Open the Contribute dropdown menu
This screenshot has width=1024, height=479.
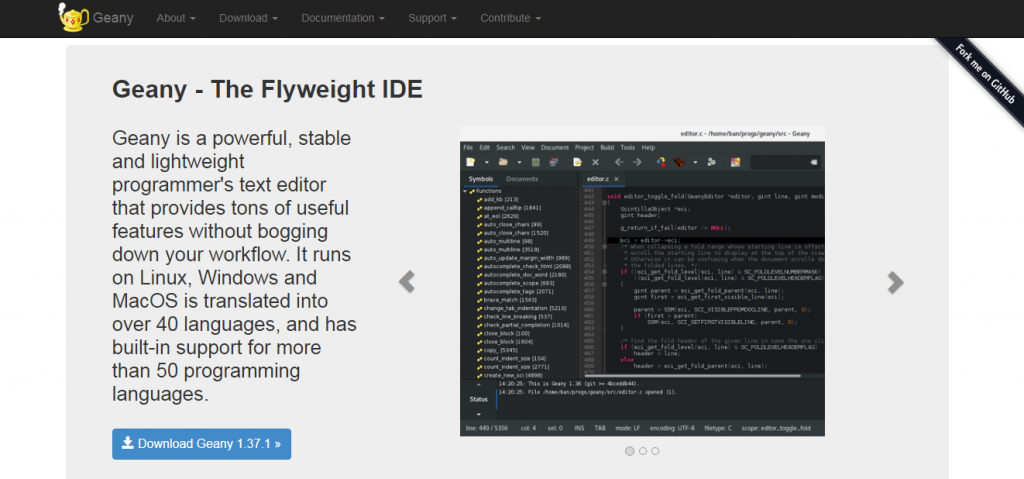coord(510,18)
